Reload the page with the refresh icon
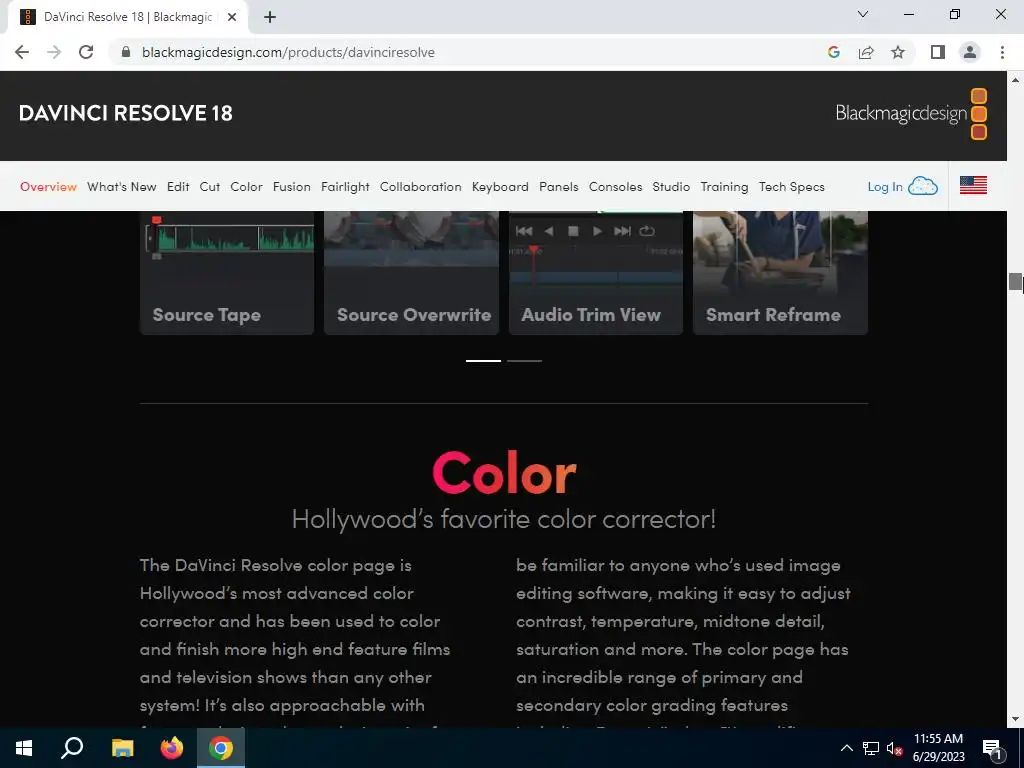The height and width of the screenshot is (768, 1024). click(86, 52)
